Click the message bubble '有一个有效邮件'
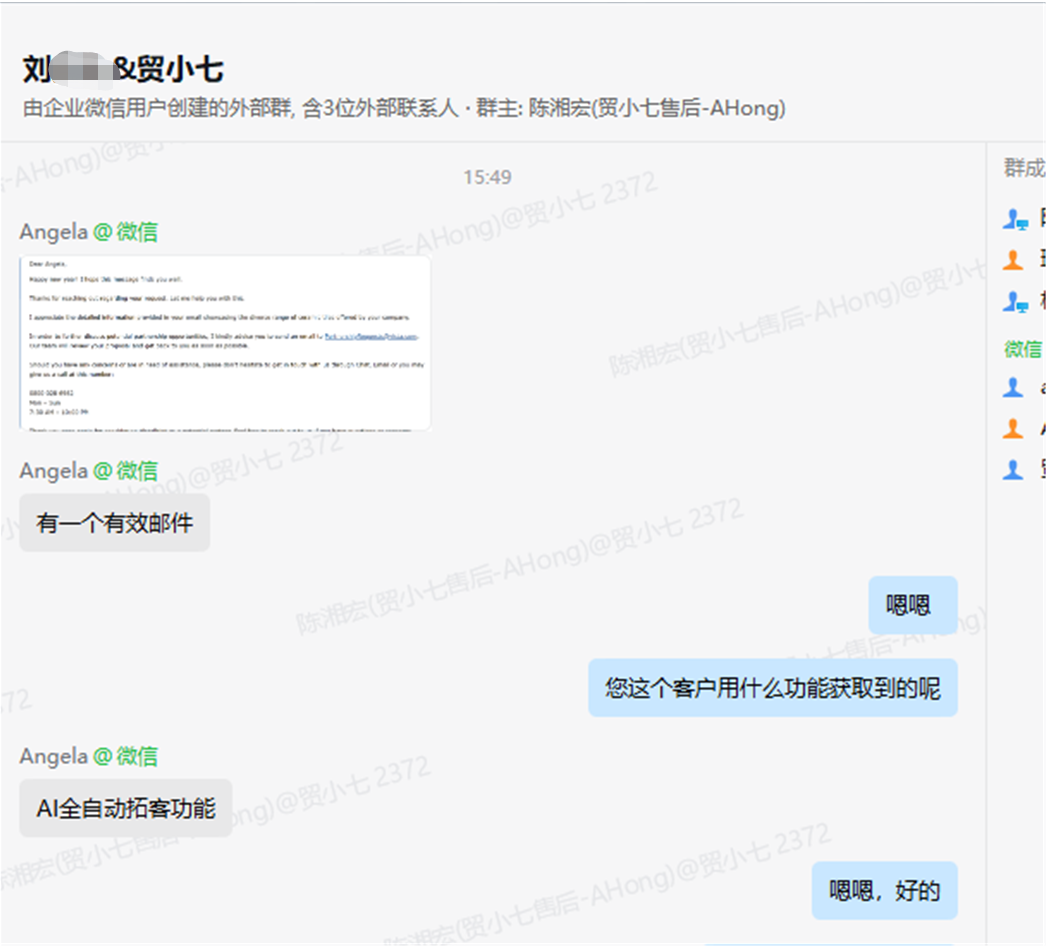Screen dimensions: 1048x946 [114, 523]
